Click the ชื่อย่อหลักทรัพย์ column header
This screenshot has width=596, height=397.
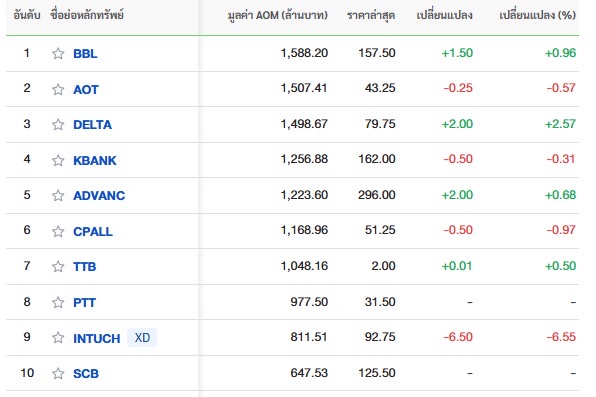87,15
